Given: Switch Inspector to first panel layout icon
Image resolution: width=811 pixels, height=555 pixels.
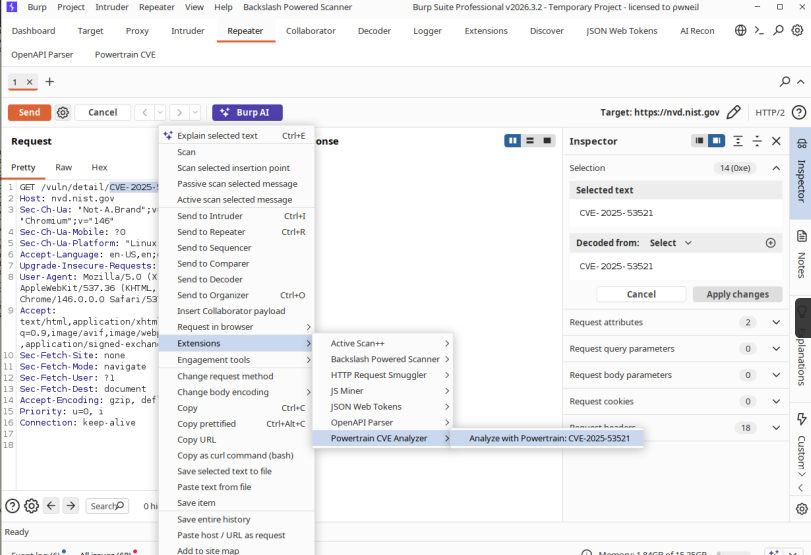Looking at the screenshot, I should [699, 141].
